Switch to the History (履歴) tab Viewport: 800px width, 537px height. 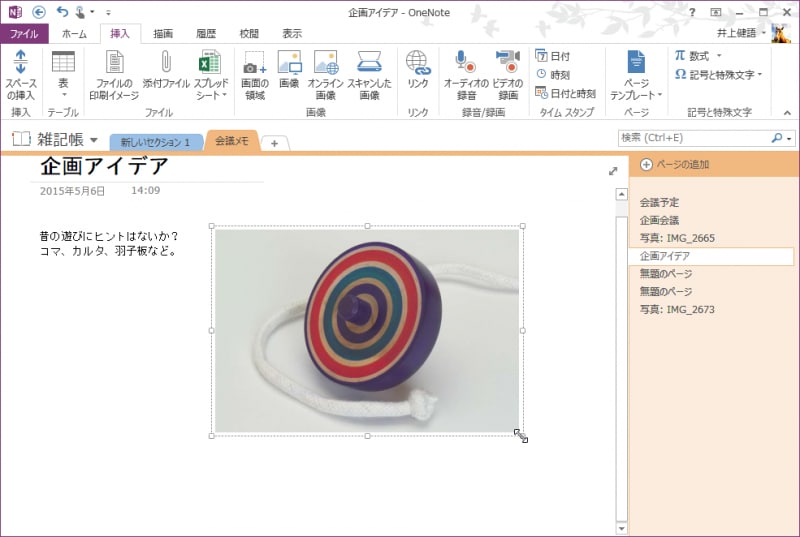206,34
